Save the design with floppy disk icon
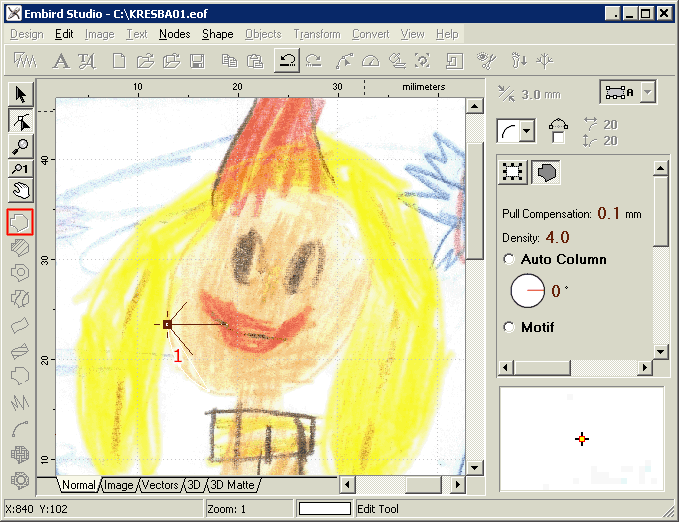Viewport: 679px width, 522px height. tap(197, 61)
